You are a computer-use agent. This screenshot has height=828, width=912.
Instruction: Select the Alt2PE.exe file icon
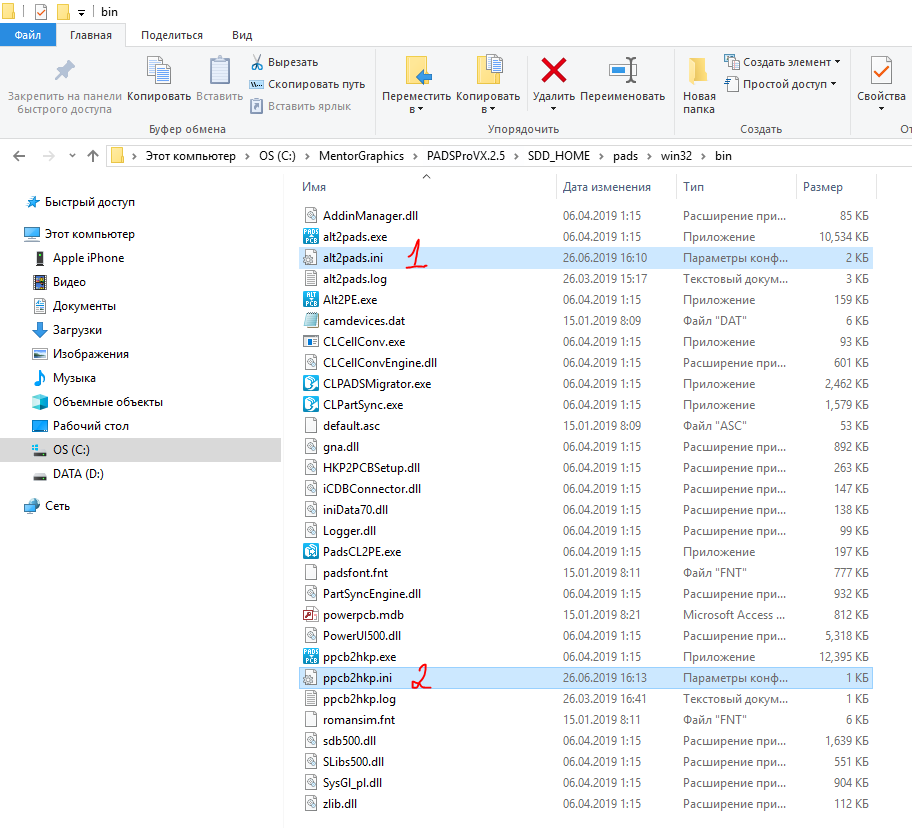(311, 299)
